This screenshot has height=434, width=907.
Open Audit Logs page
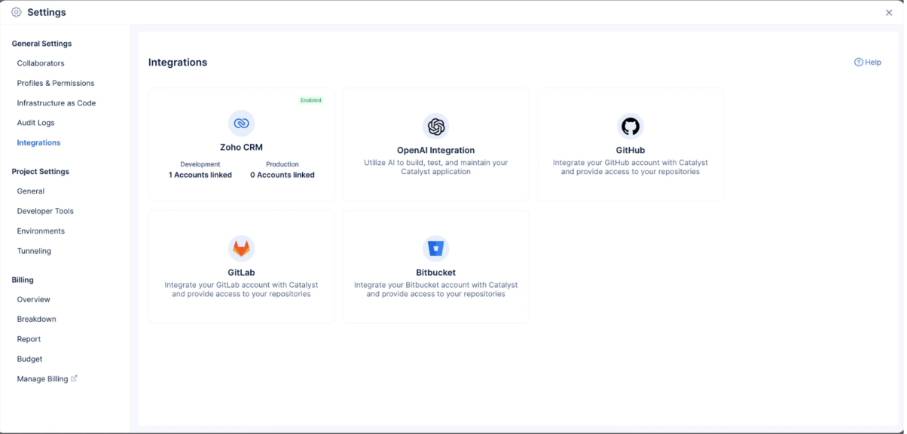pos(36,123)
